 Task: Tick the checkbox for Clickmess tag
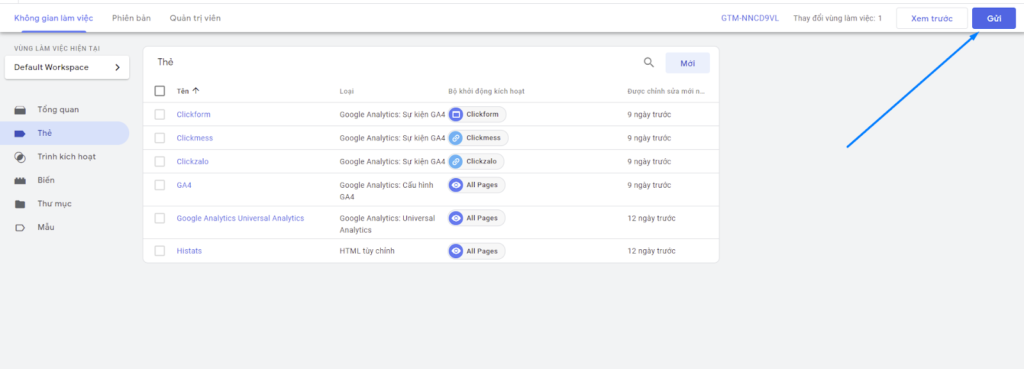click(160, 138)
